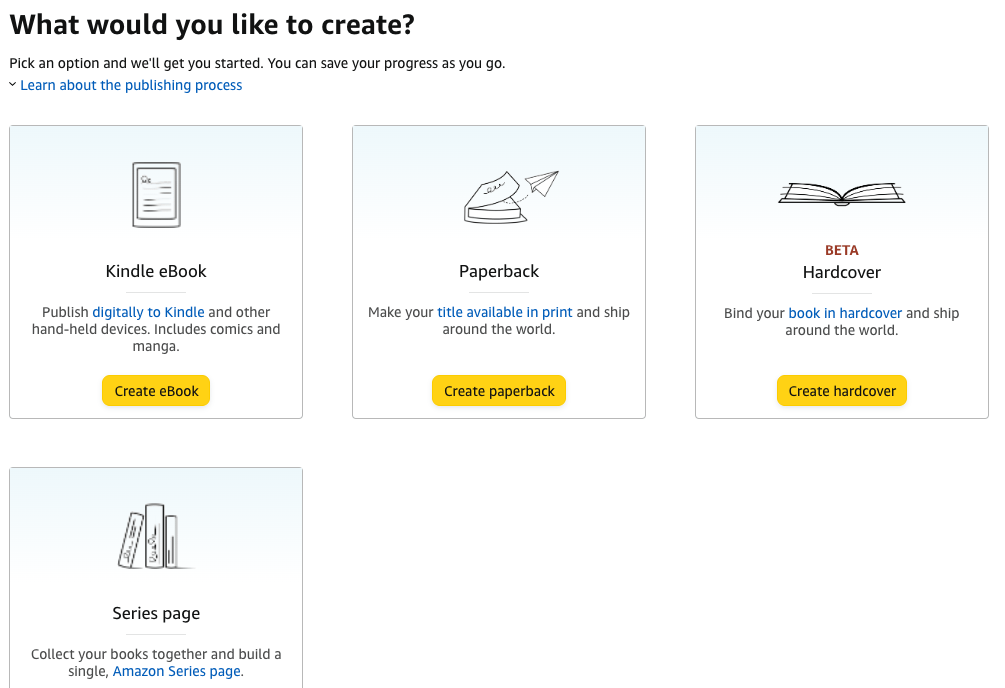Viewport: 1005px width, 688px height.
Task: Select the Hardcover card heading
Action: (x=842, y=273)
